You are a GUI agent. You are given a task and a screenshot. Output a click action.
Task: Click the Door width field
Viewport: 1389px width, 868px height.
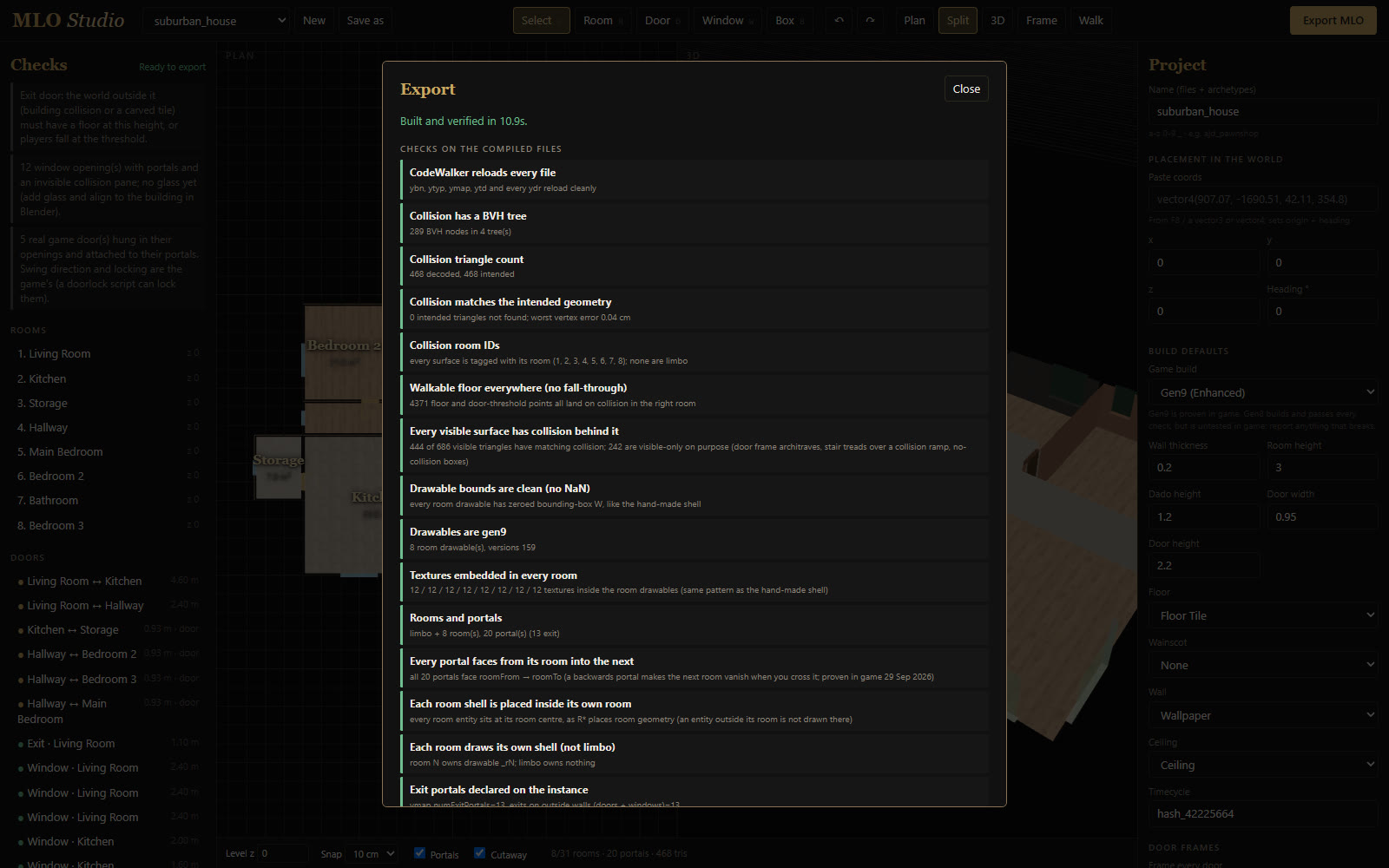[x=1322, y=516]
